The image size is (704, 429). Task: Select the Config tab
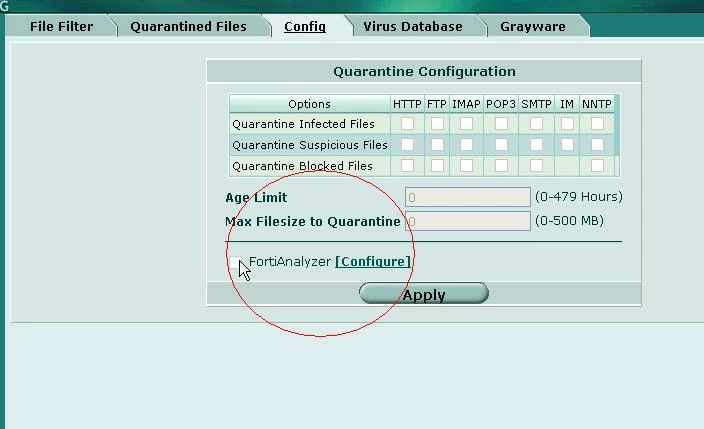pos(305,27)
